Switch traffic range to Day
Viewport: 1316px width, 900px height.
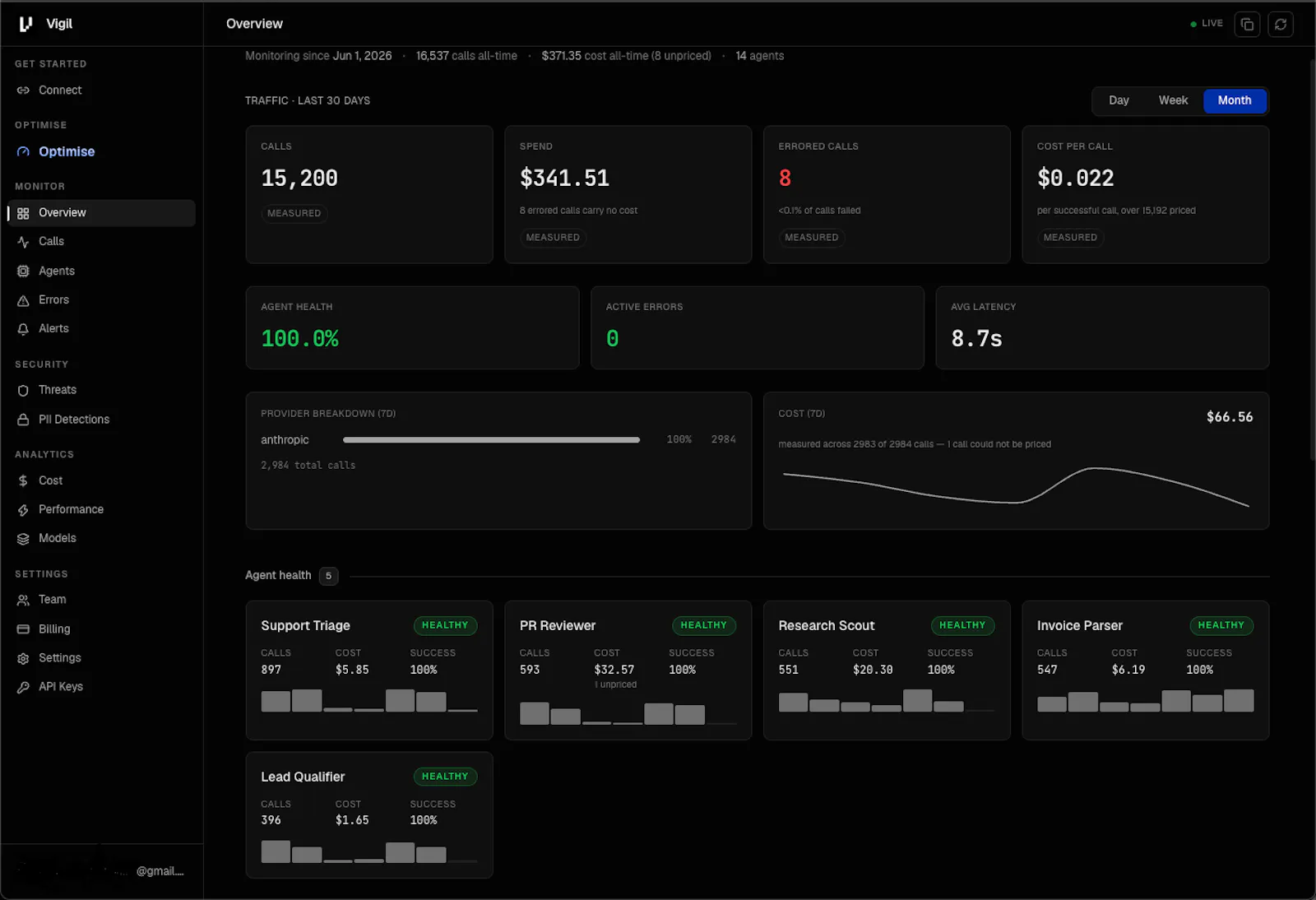pos(1119,100)
